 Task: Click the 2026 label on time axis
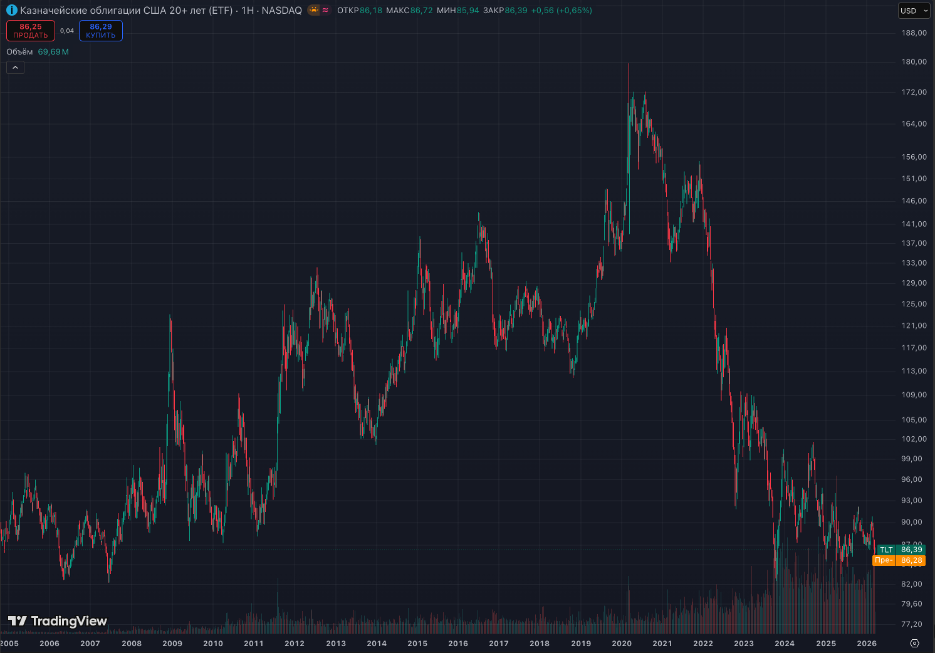pyautogui.click(x=866, y=643)
